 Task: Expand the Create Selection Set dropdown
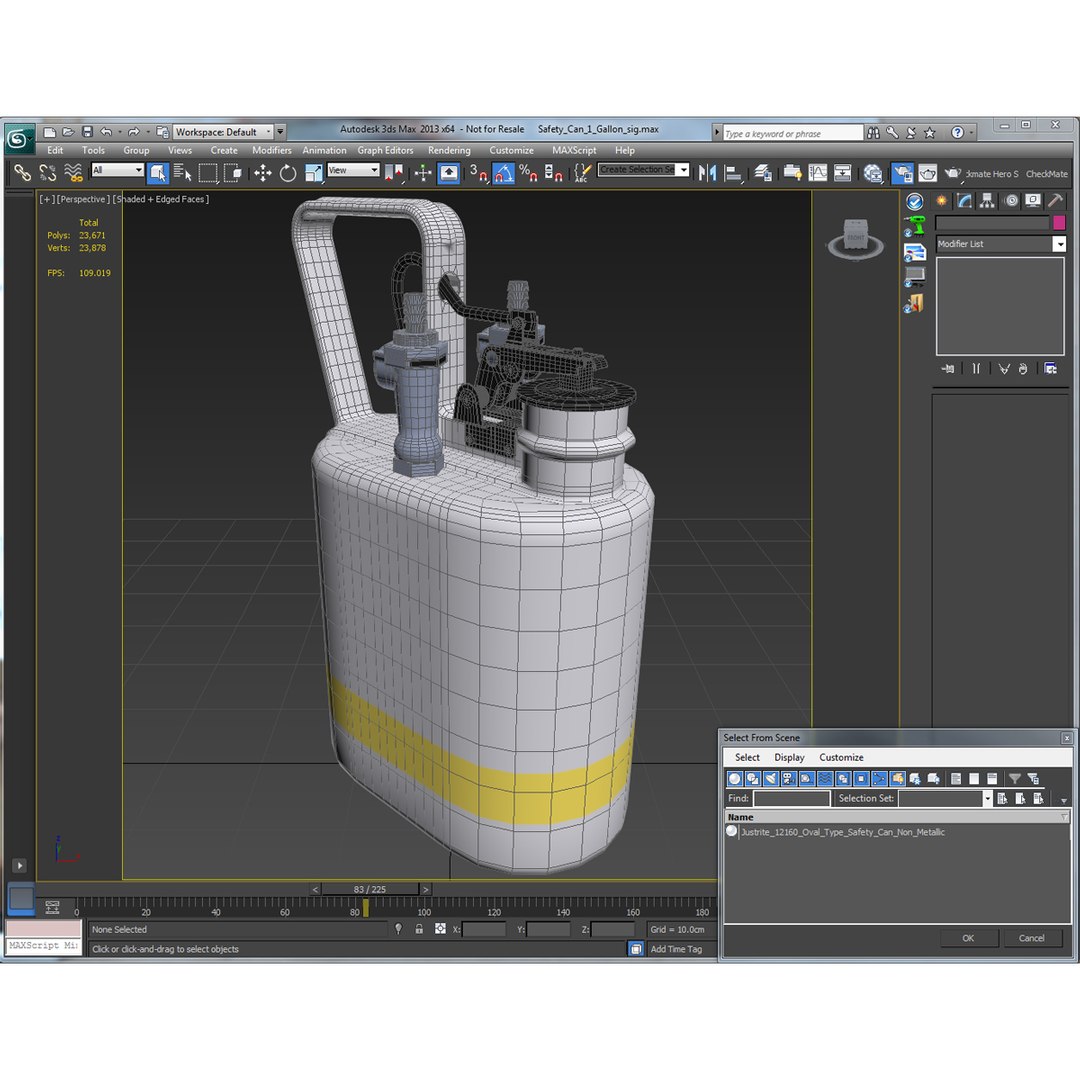(683, 169)
